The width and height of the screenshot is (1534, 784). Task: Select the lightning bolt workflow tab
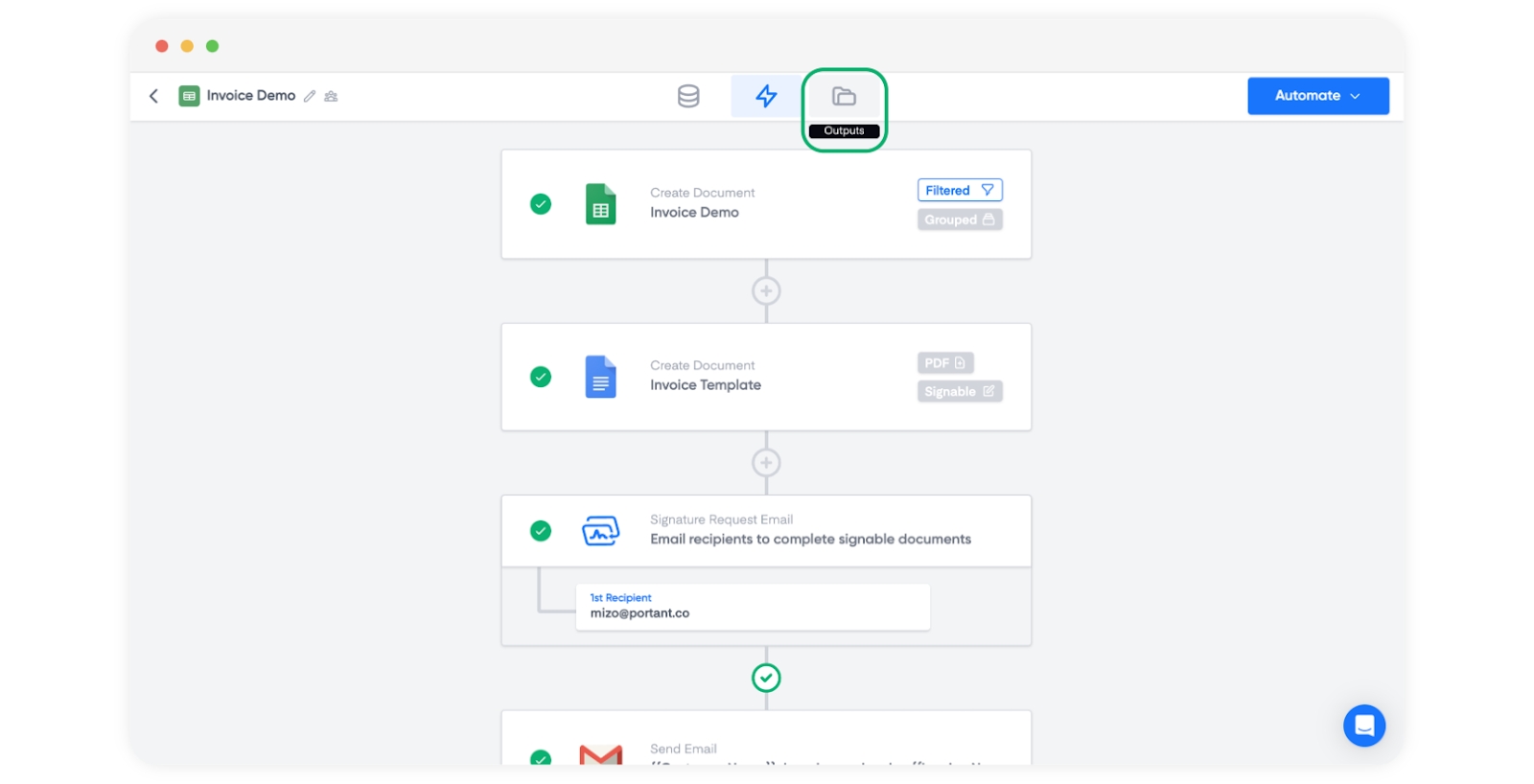coord(766,96)
